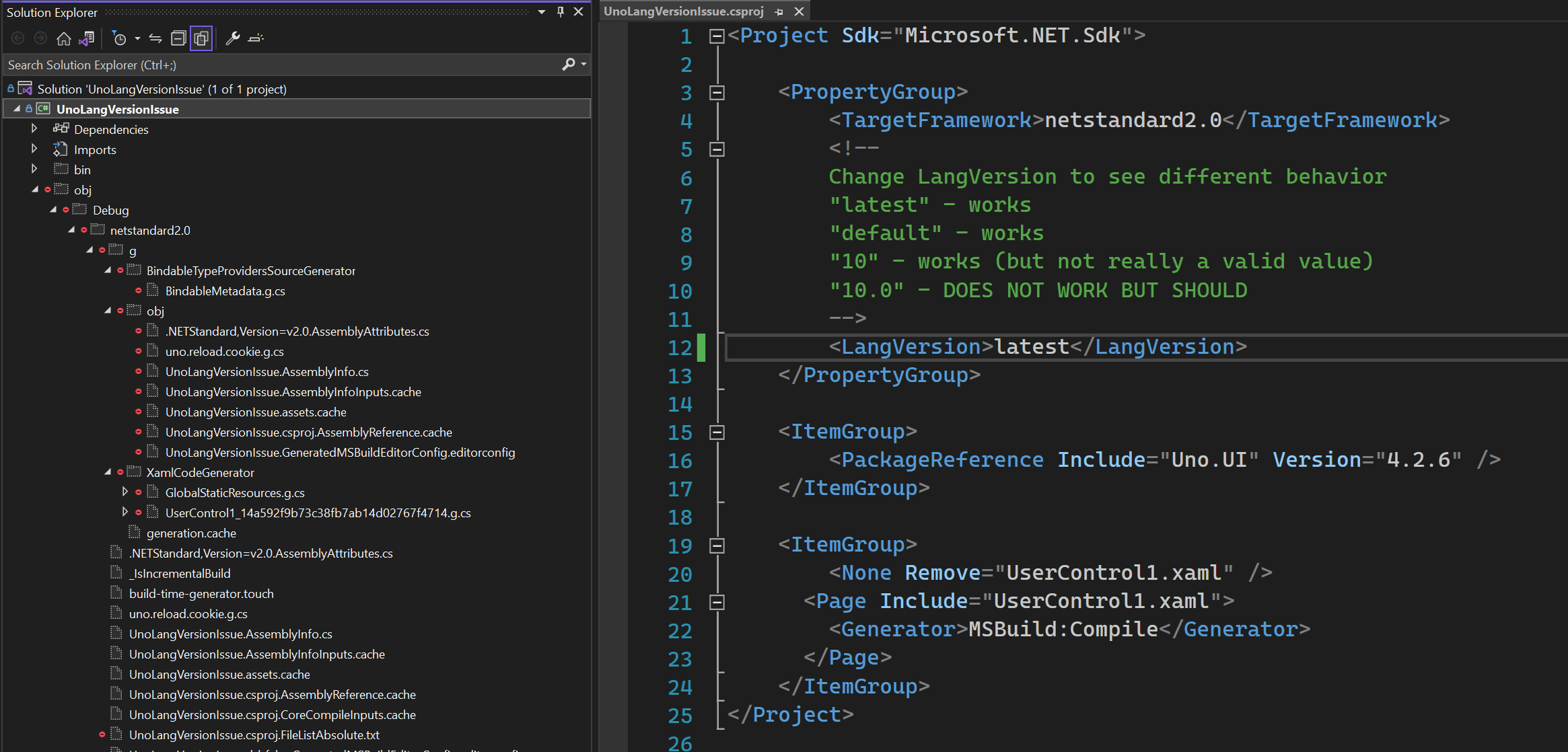Toggle the Show All Files button

[x=201, y=38]
